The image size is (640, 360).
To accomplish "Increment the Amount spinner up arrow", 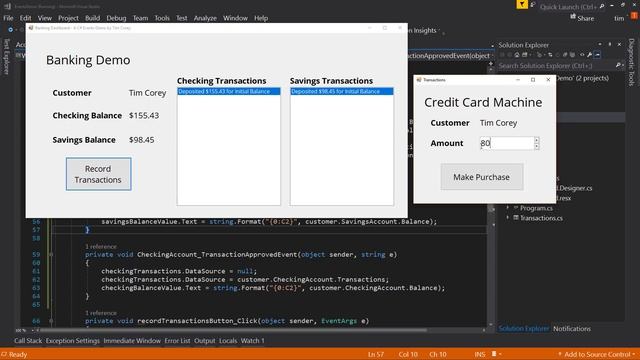I will pyautogui.click(x=536, y=140).
